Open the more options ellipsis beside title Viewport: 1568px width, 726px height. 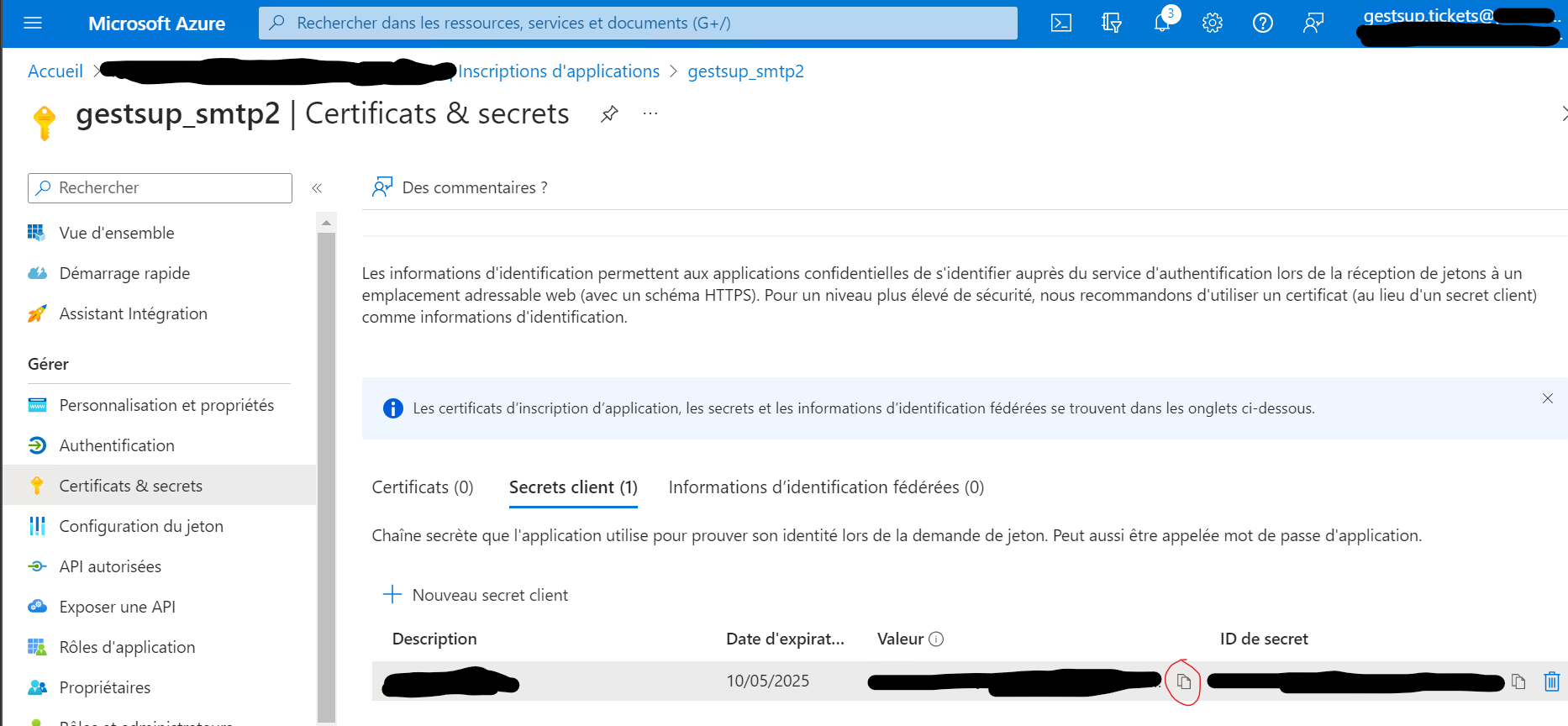click(650, 113)
